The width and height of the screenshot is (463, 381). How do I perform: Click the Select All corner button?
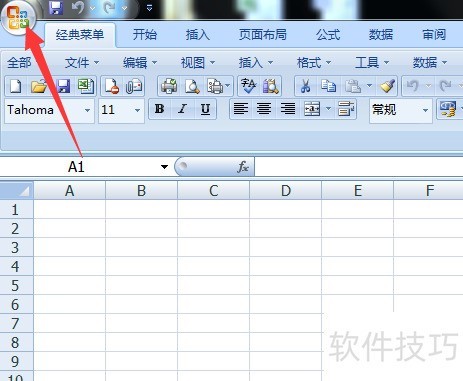[x=17, y=190]
